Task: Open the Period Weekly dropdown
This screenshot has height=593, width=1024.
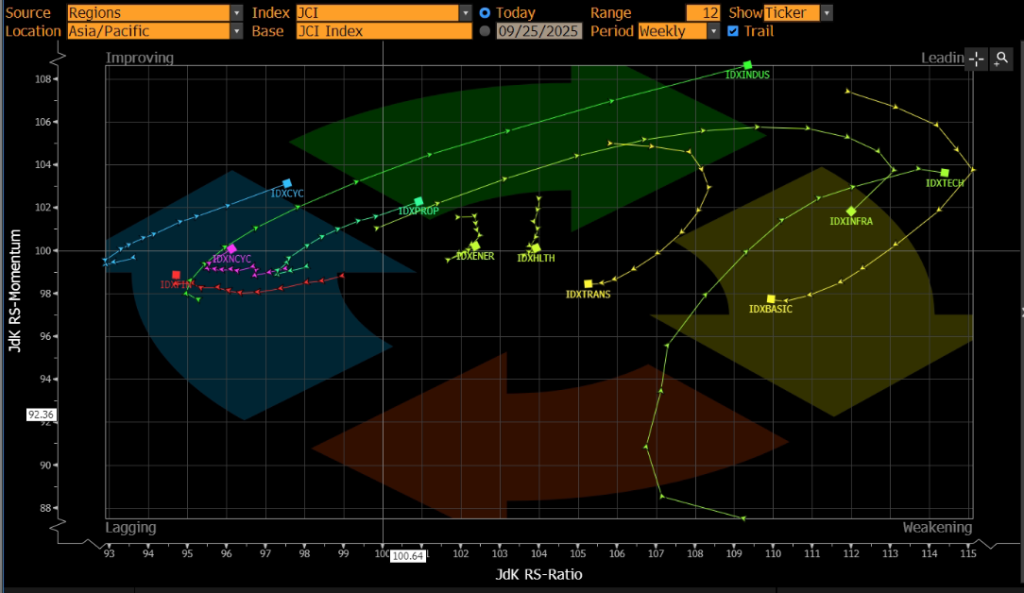Action: (x=713, y=31)
